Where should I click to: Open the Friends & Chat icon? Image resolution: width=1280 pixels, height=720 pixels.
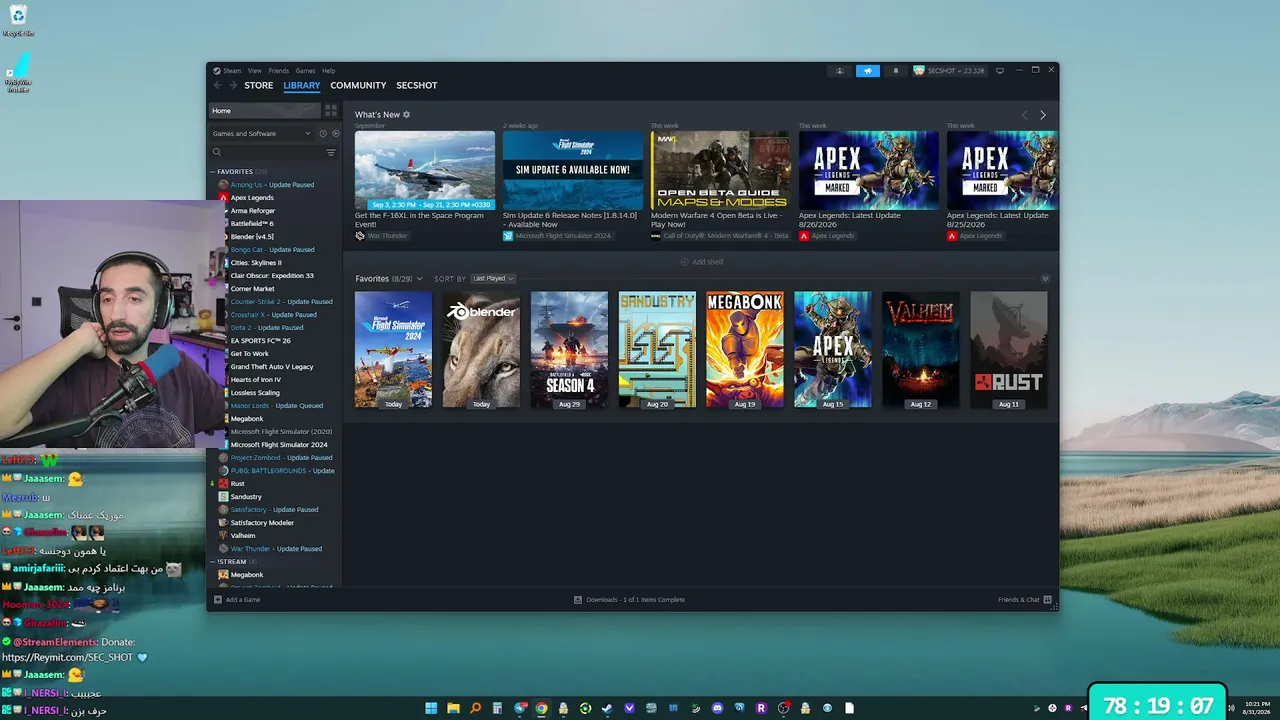click(x=1047, y=600)
